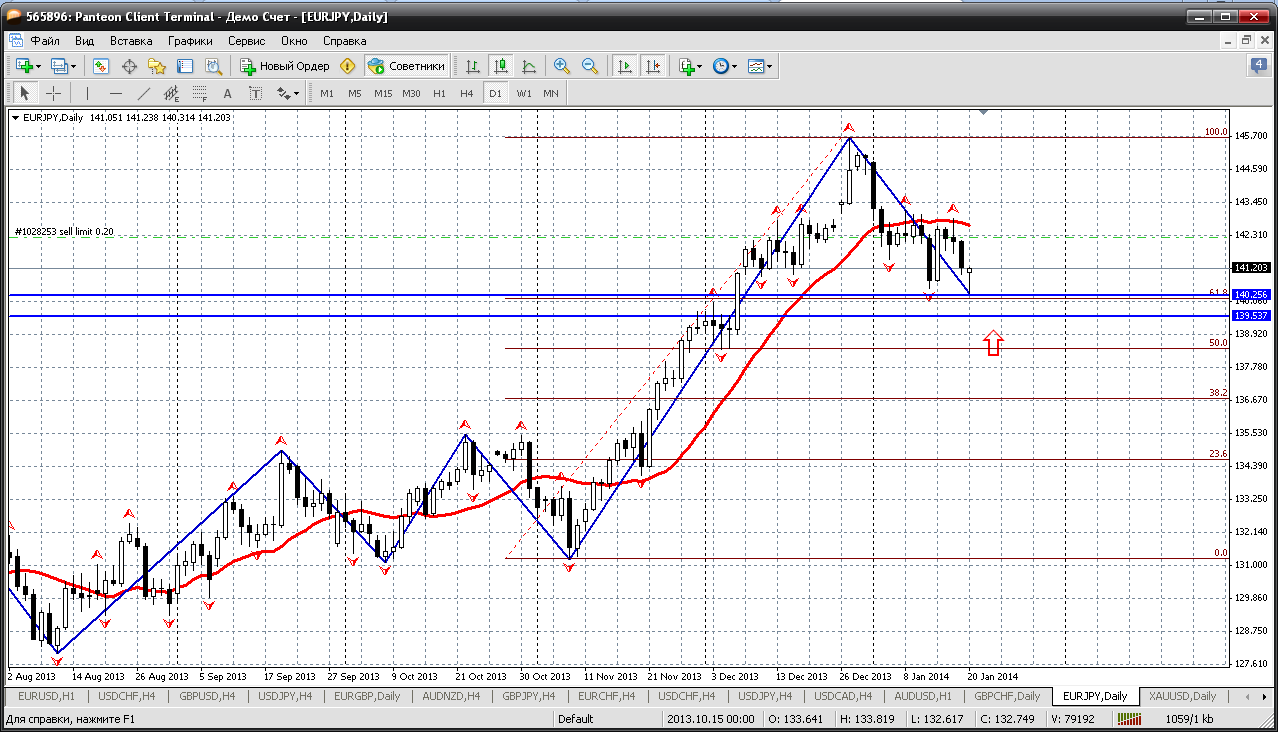Open the Справка menu
The image size is (1278, 732).
345,41
